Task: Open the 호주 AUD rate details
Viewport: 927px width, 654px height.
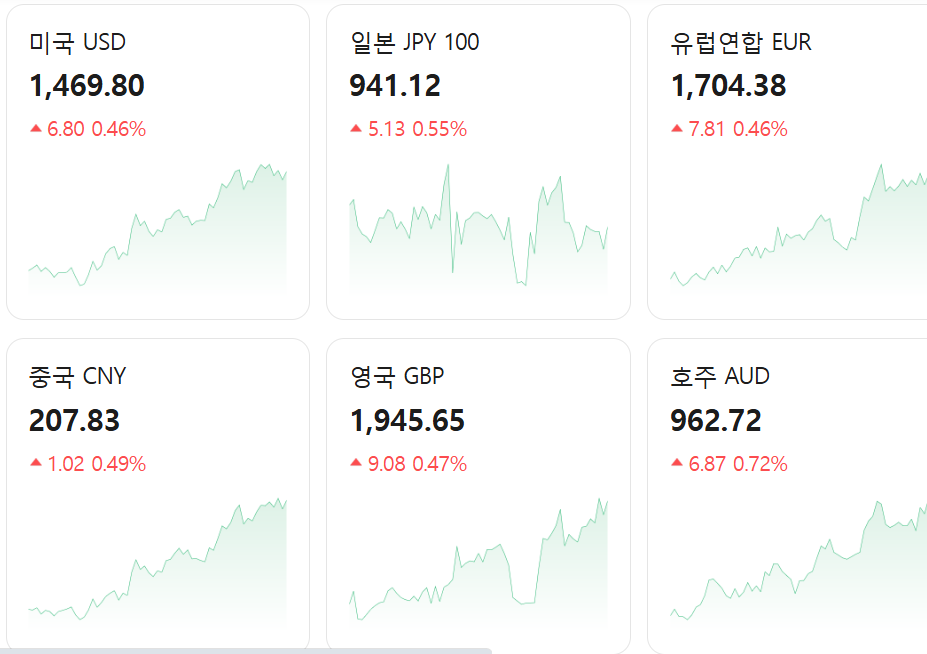Action: (721, 376)
